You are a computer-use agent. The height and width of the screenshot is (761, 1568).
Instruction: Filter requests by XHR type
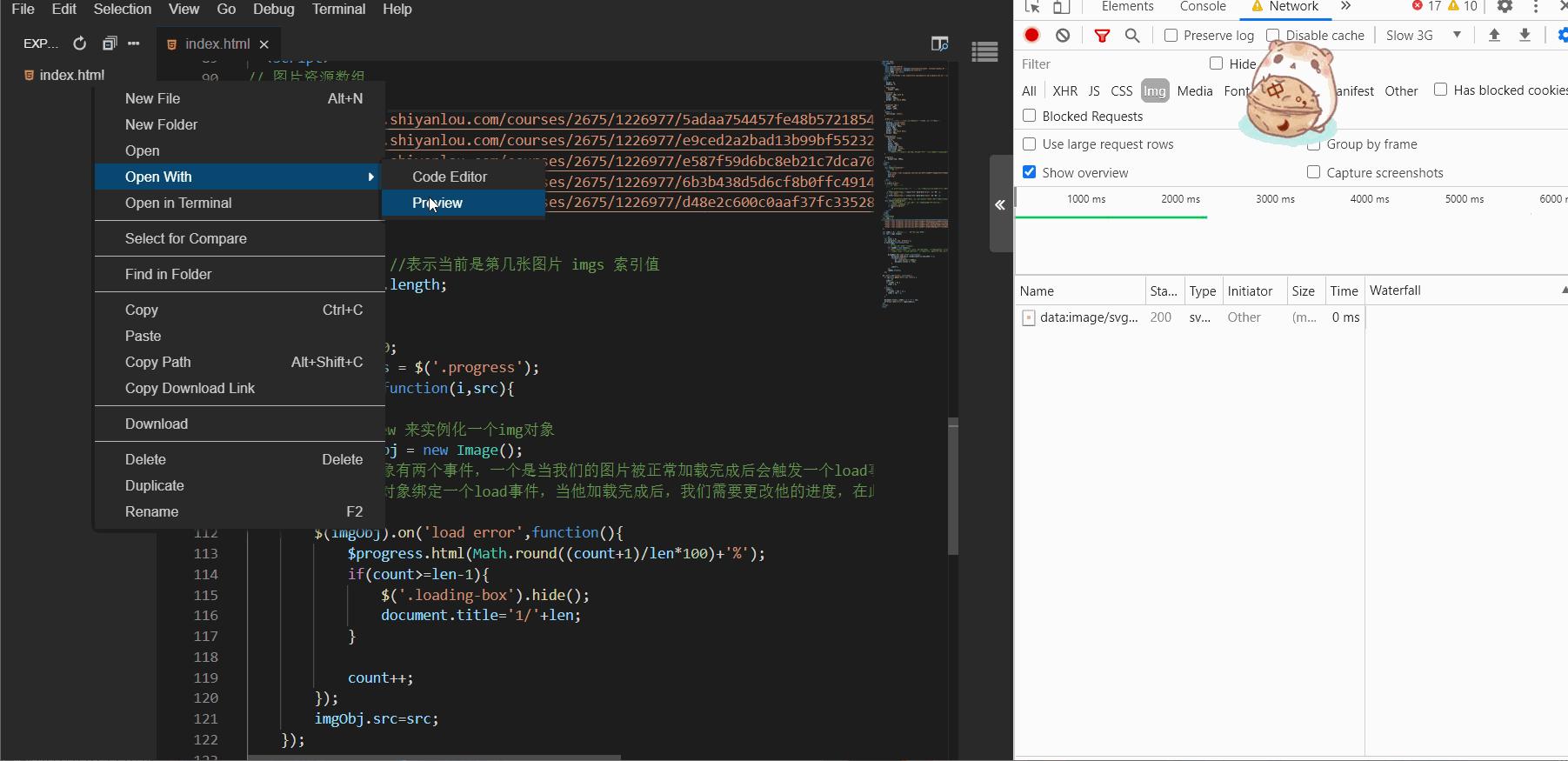pyautogui.click(x=1064, y=90)
